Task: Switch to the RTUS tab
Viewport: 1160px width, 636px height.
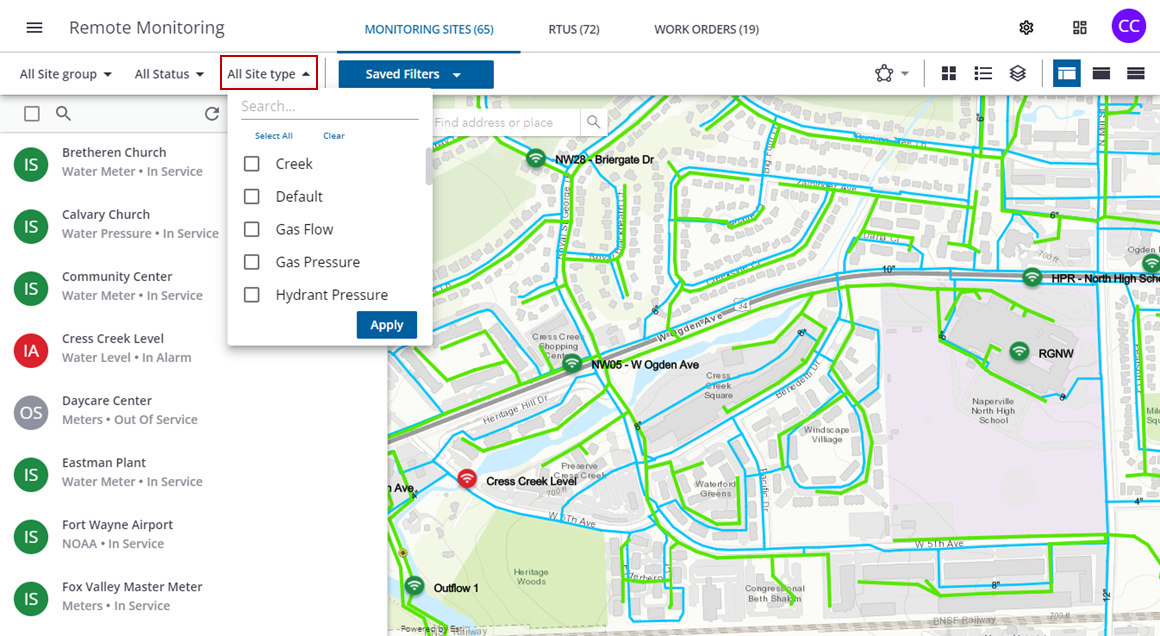Action: pyautogui.click(x=573, y=29)
